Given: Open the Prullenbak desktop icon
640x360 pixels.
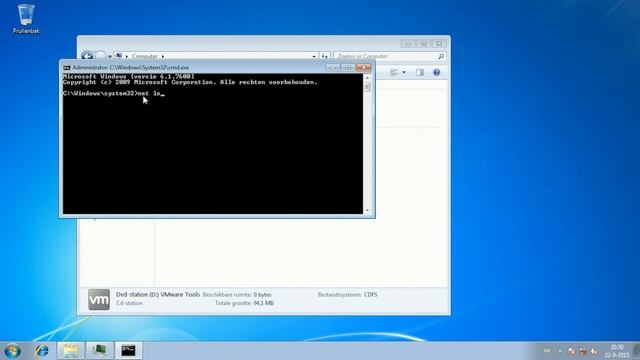Looking at the screenshot, I should click(26, 19).
